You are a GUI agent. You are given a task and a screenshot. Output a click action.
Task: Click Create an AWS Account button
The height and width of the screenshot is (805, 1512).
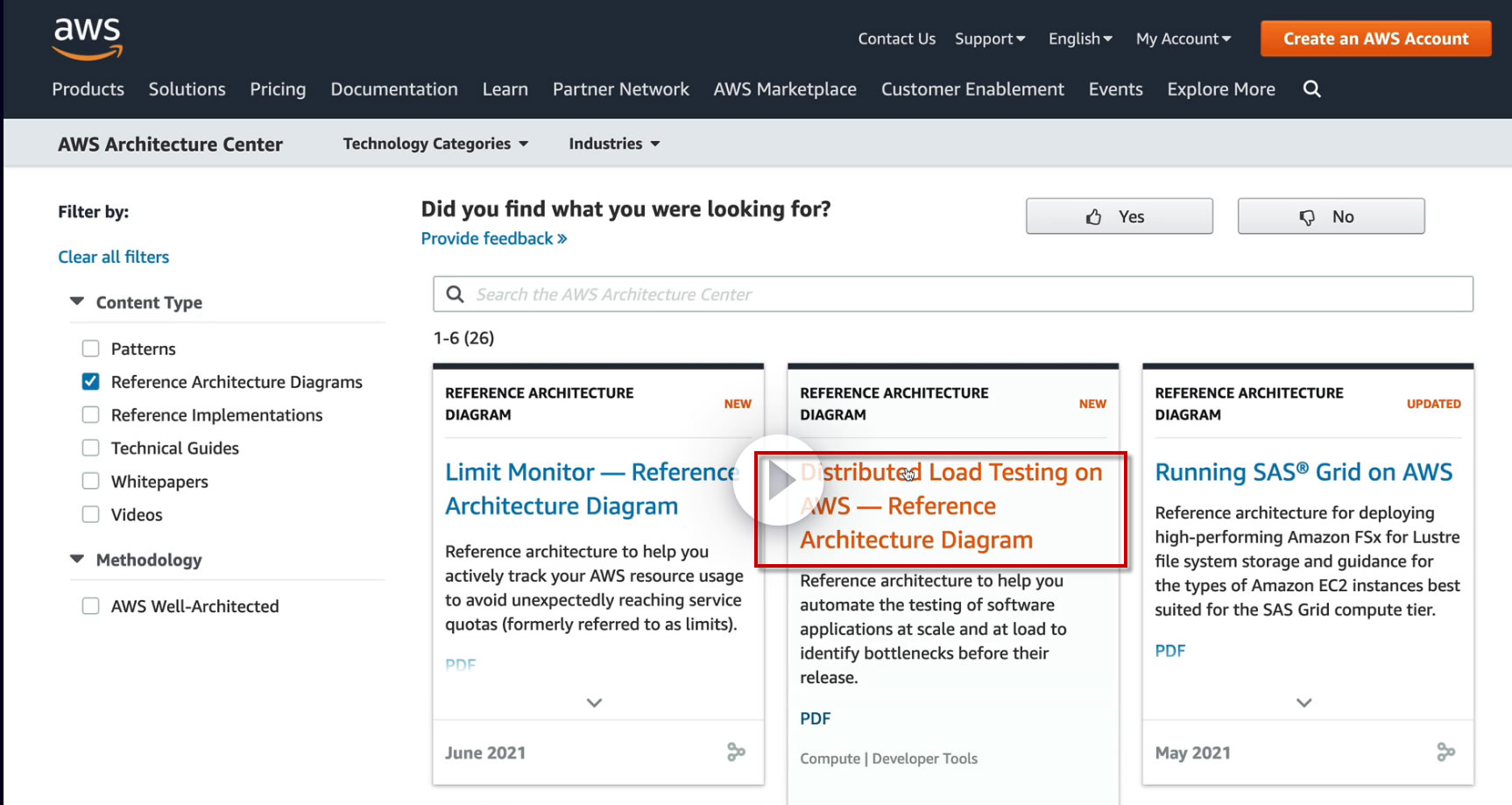click(x=1375, y=39)
